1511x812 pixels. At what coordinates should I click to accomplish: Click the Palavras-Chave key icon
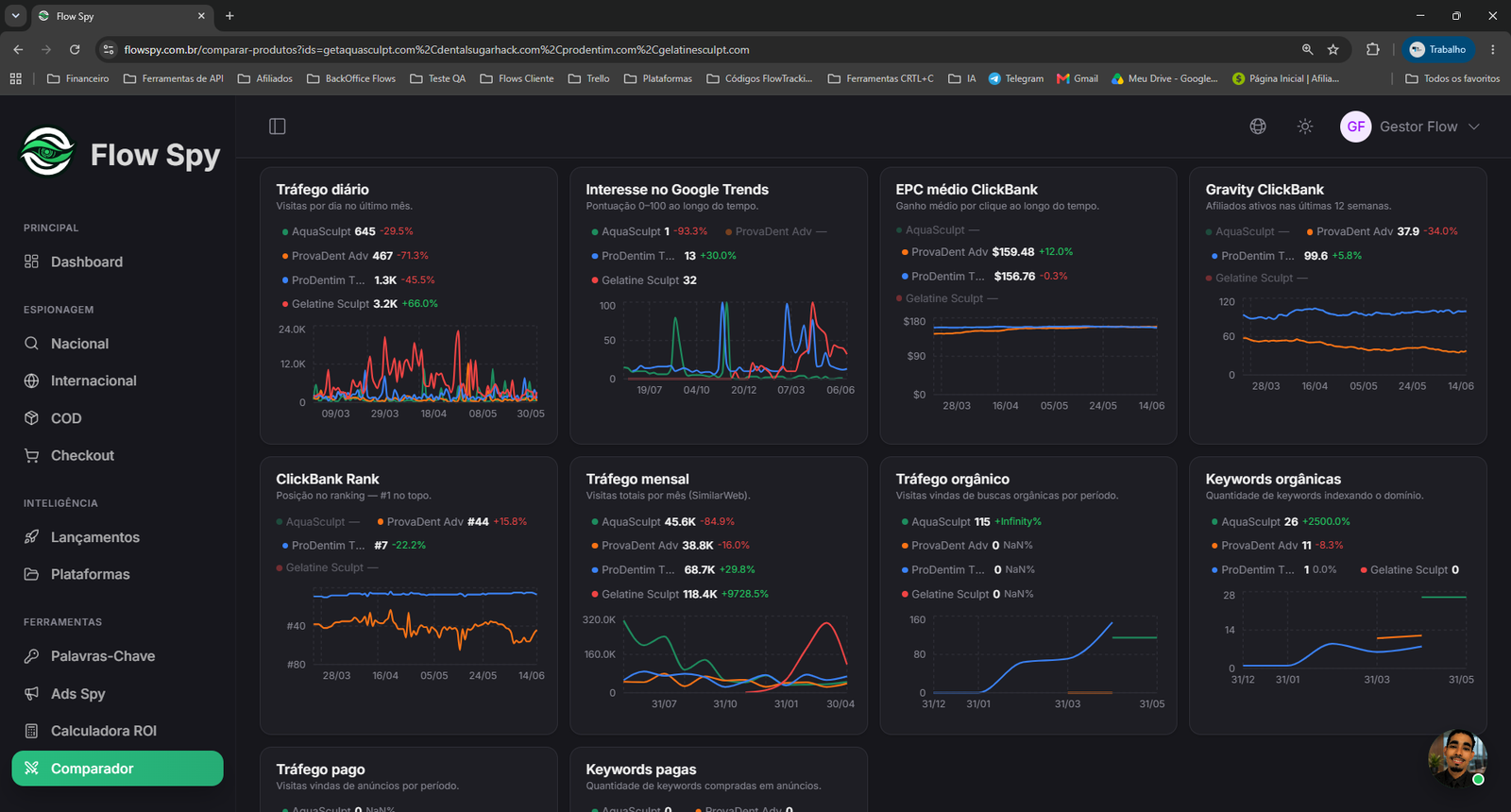(31, 656)
